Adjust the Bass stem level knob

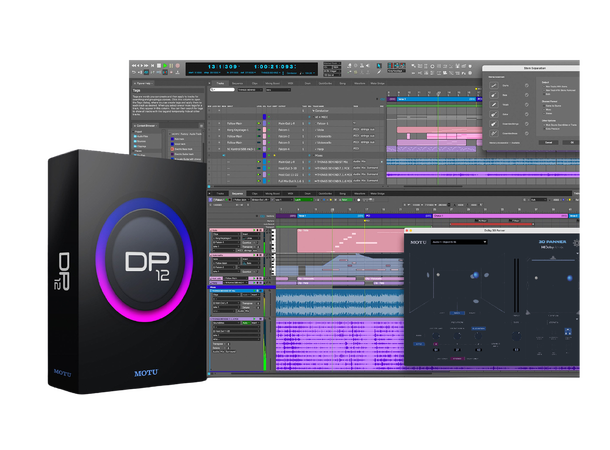tap(527, 95)
